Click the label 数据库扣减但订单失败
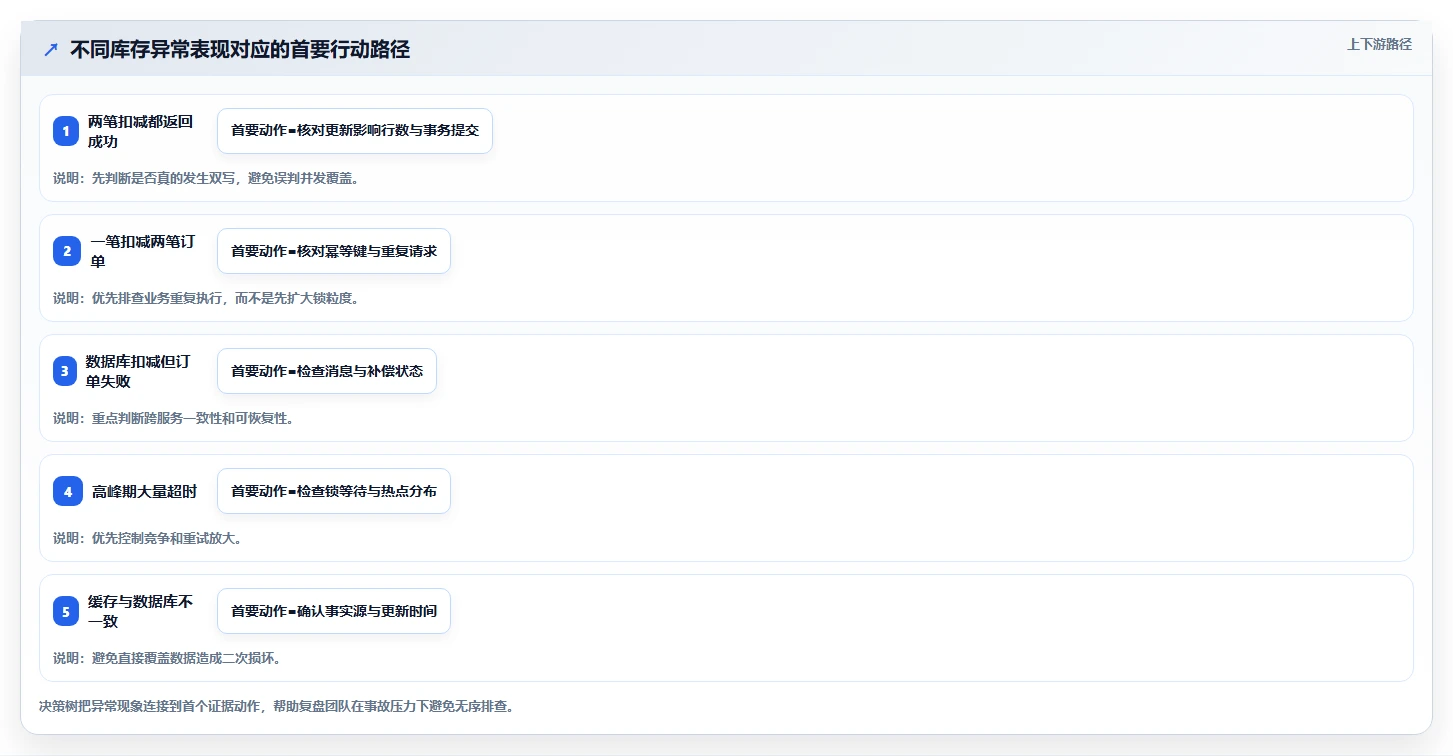The height and width of the screenshot is (756, 1453). [138, 371]
